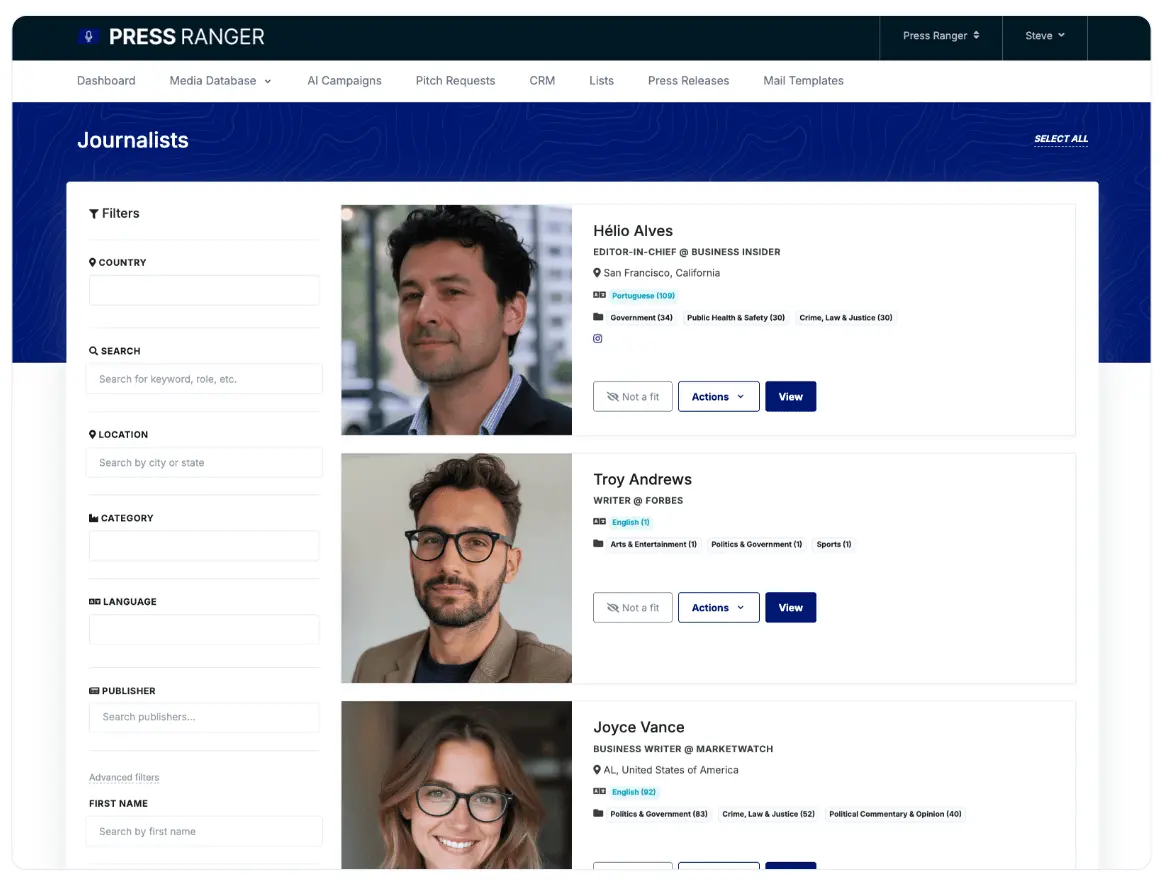
Task: Click the CATEGORY filter chart icon
Action: tap(93, 518)
